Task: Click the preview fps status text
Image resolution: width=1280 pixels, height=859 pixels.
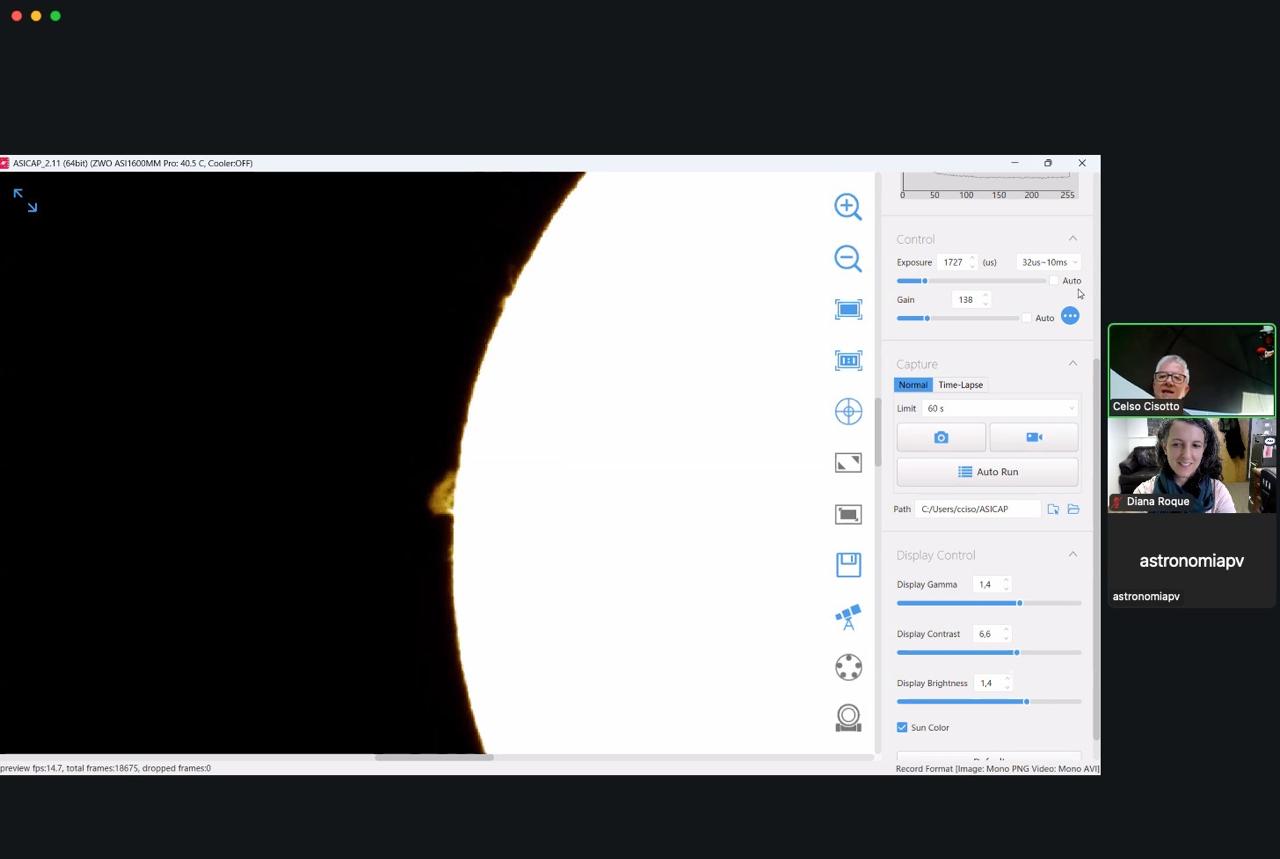Action: [106, 768]
